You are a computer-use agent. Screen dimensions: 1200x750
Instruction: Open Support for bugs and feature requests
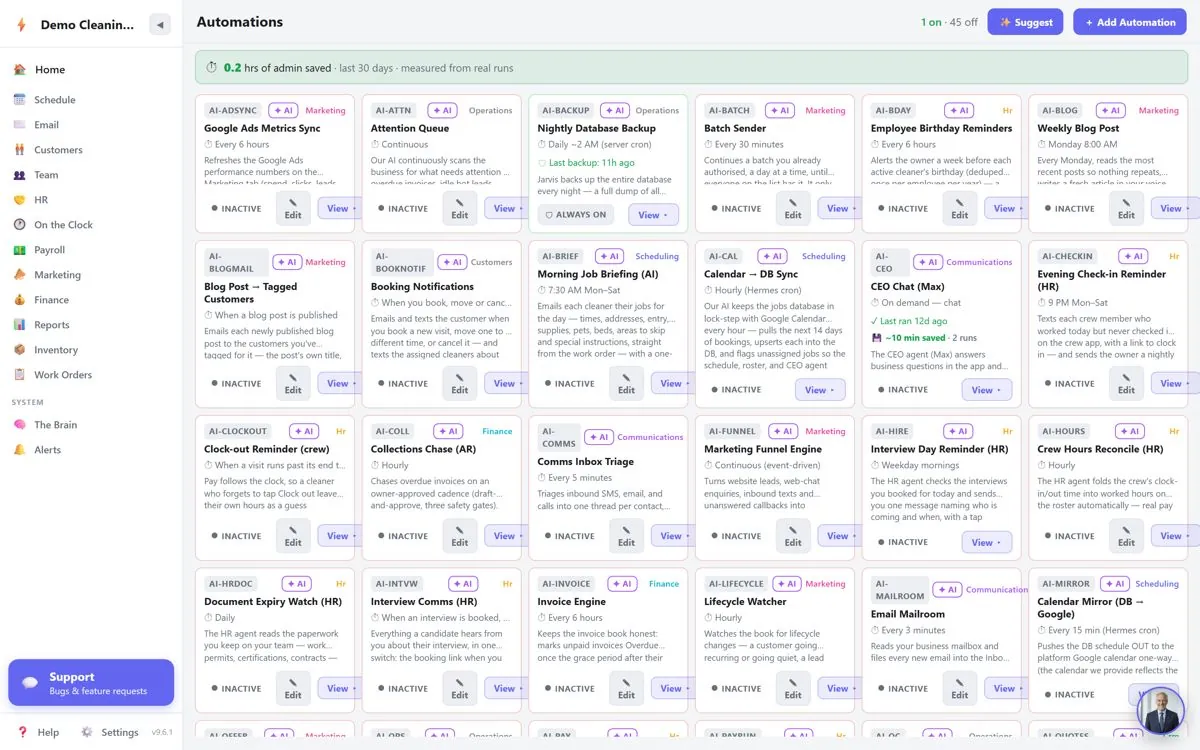91,683
